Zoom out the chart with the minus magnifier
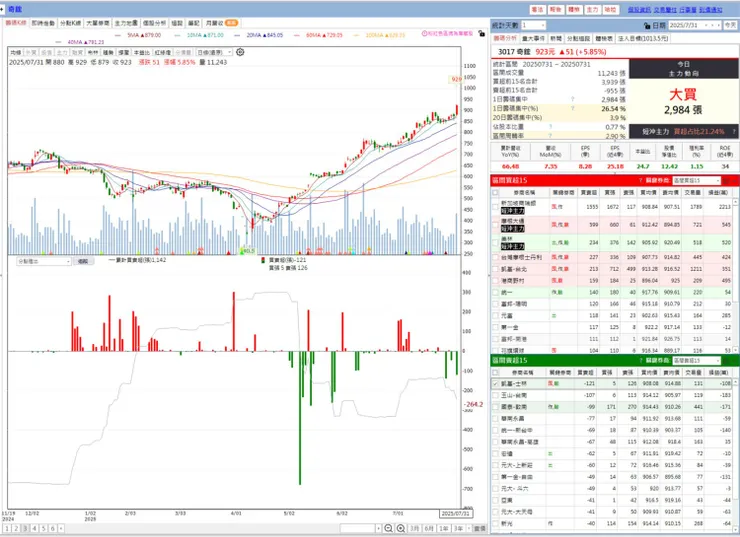Viewport: 740px width, 537px height. [x=388, y=528]
